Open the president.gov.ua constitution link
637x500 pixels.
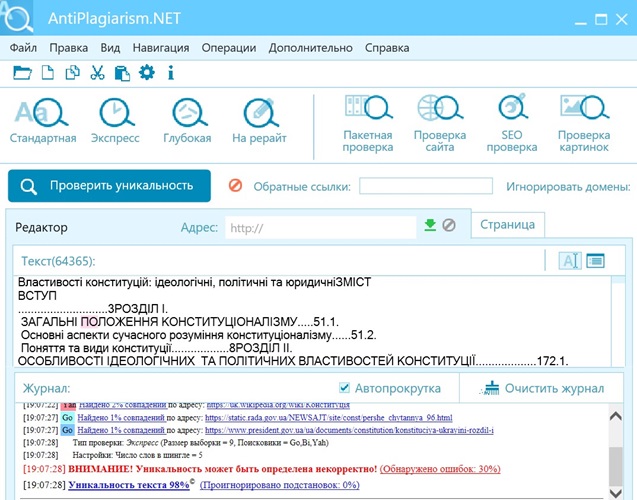tap(349, 430)
